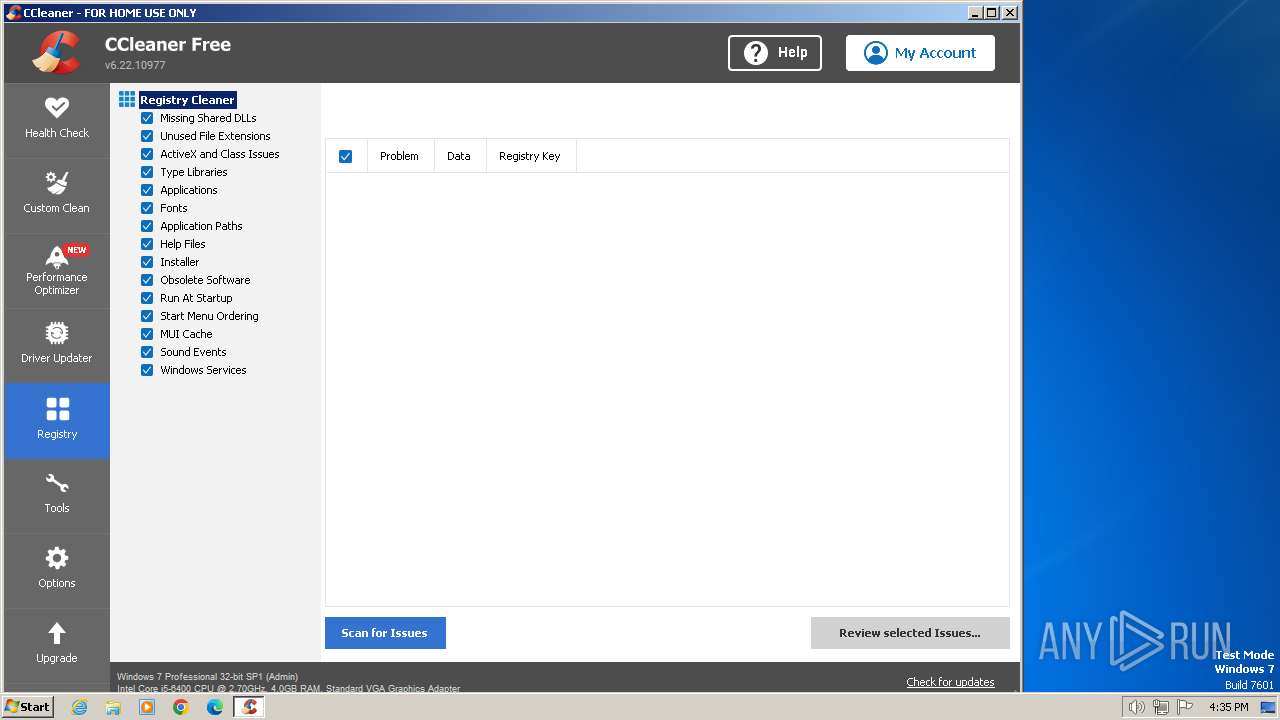Uncheck Unused File Extensions
1280x720 pixels.
point(147,136)
